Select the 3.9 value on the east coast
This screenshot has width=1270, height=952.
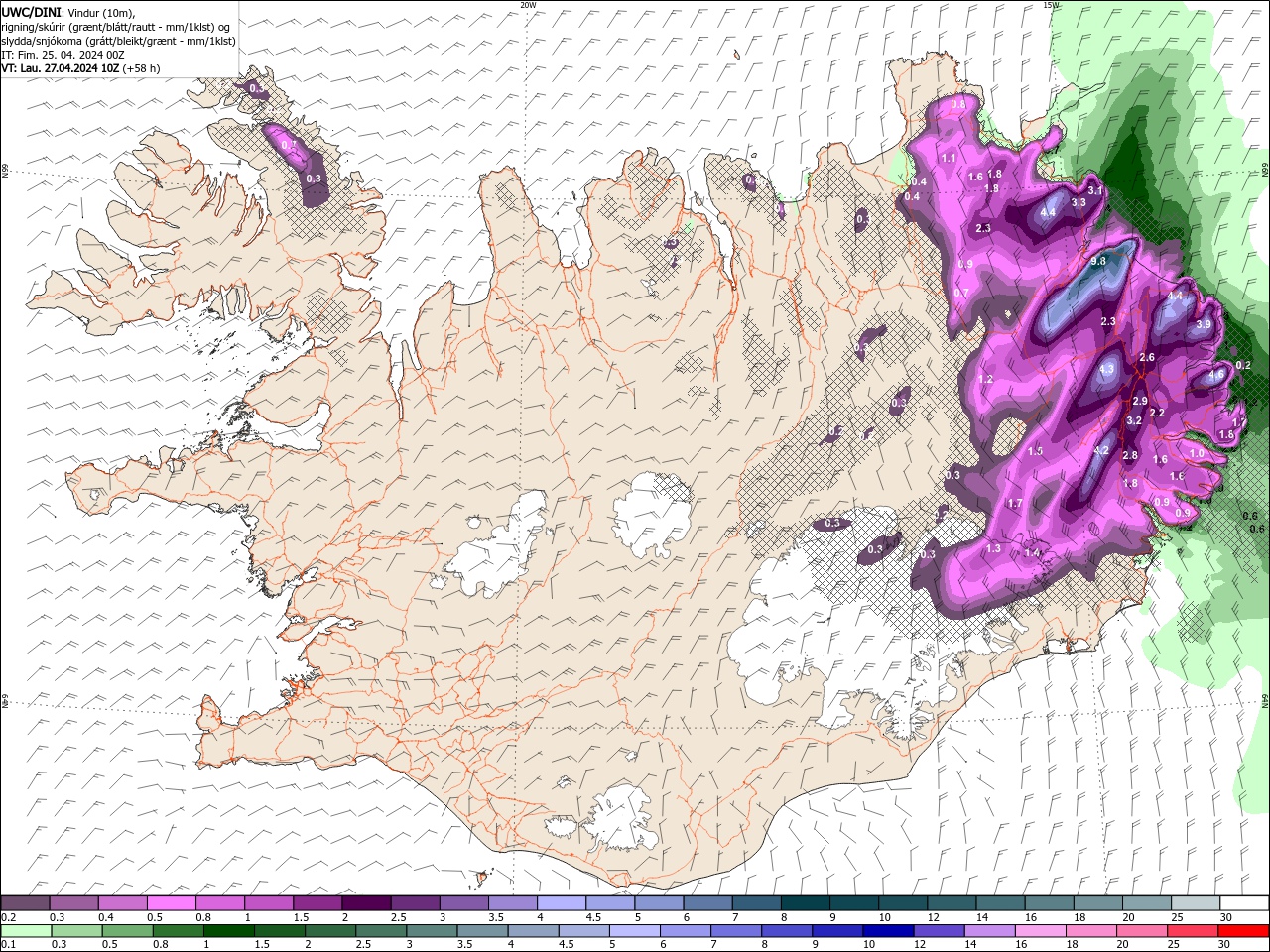point(1205,324)
